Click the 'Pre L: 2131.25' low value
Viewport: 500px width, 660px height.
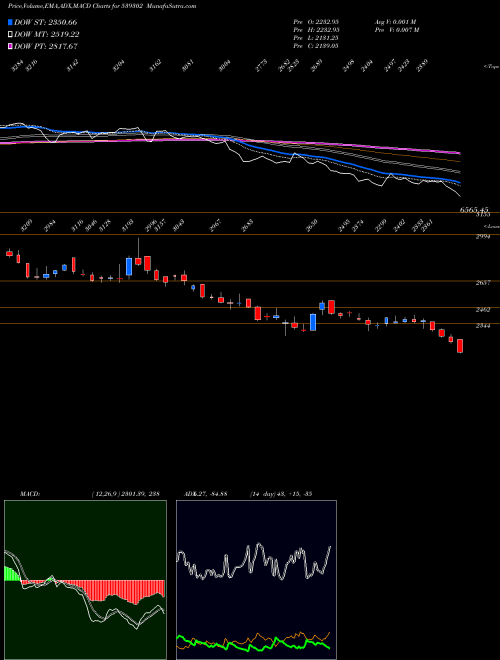(316, 38)
